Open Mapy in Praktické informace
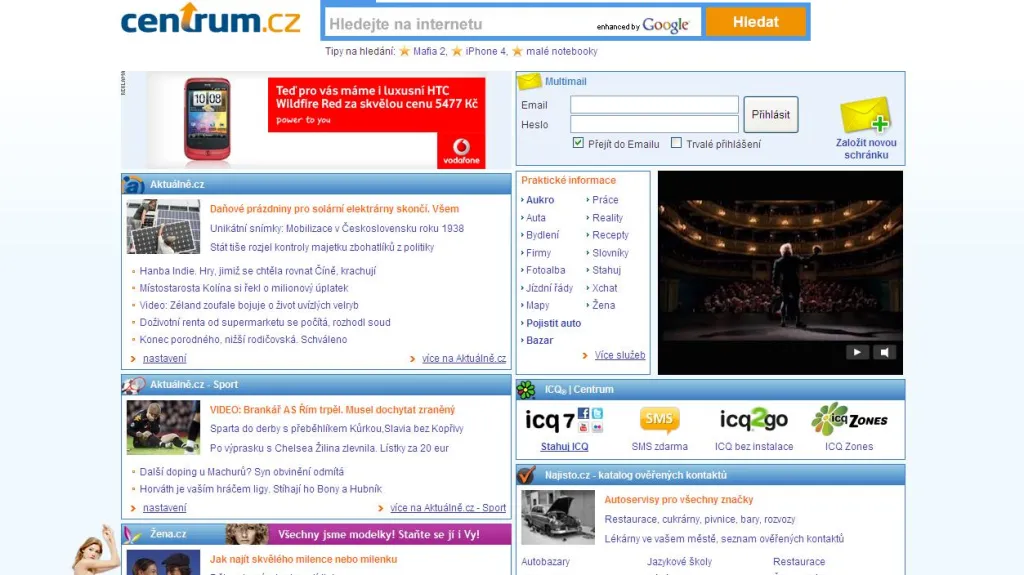This screenshot has height=575, width=1024. tap(537, 305)
